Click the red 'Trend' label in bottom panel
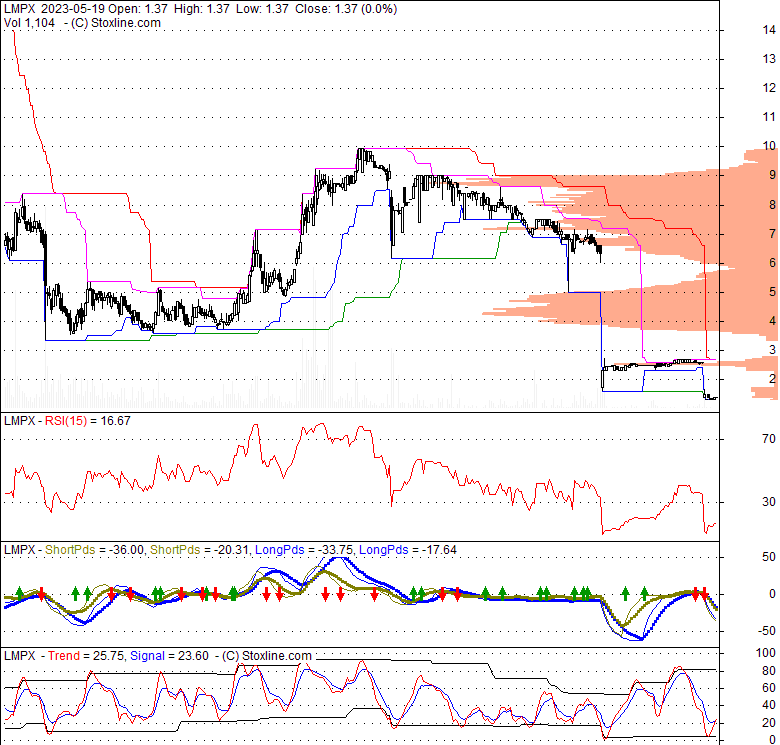The image size is (780, 745). [x=64, y=655]
